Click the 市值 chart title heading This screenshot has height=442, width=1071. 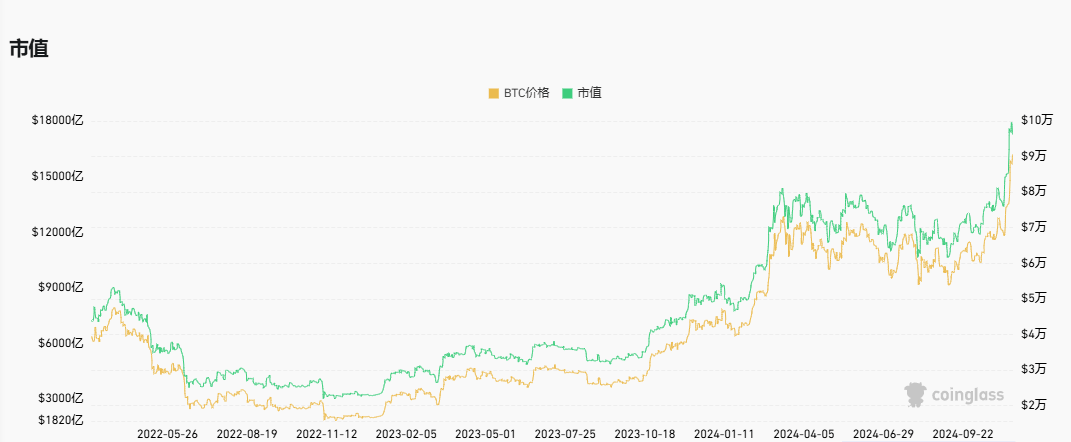[29, 48]
